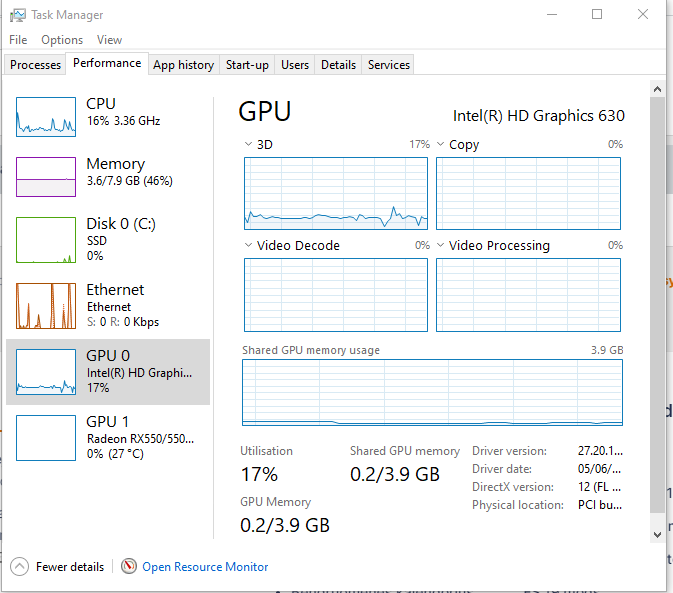Click the Intel(R) HD Graphics 630 heading
Screen dimensions: 673x593
click(539, 116)
